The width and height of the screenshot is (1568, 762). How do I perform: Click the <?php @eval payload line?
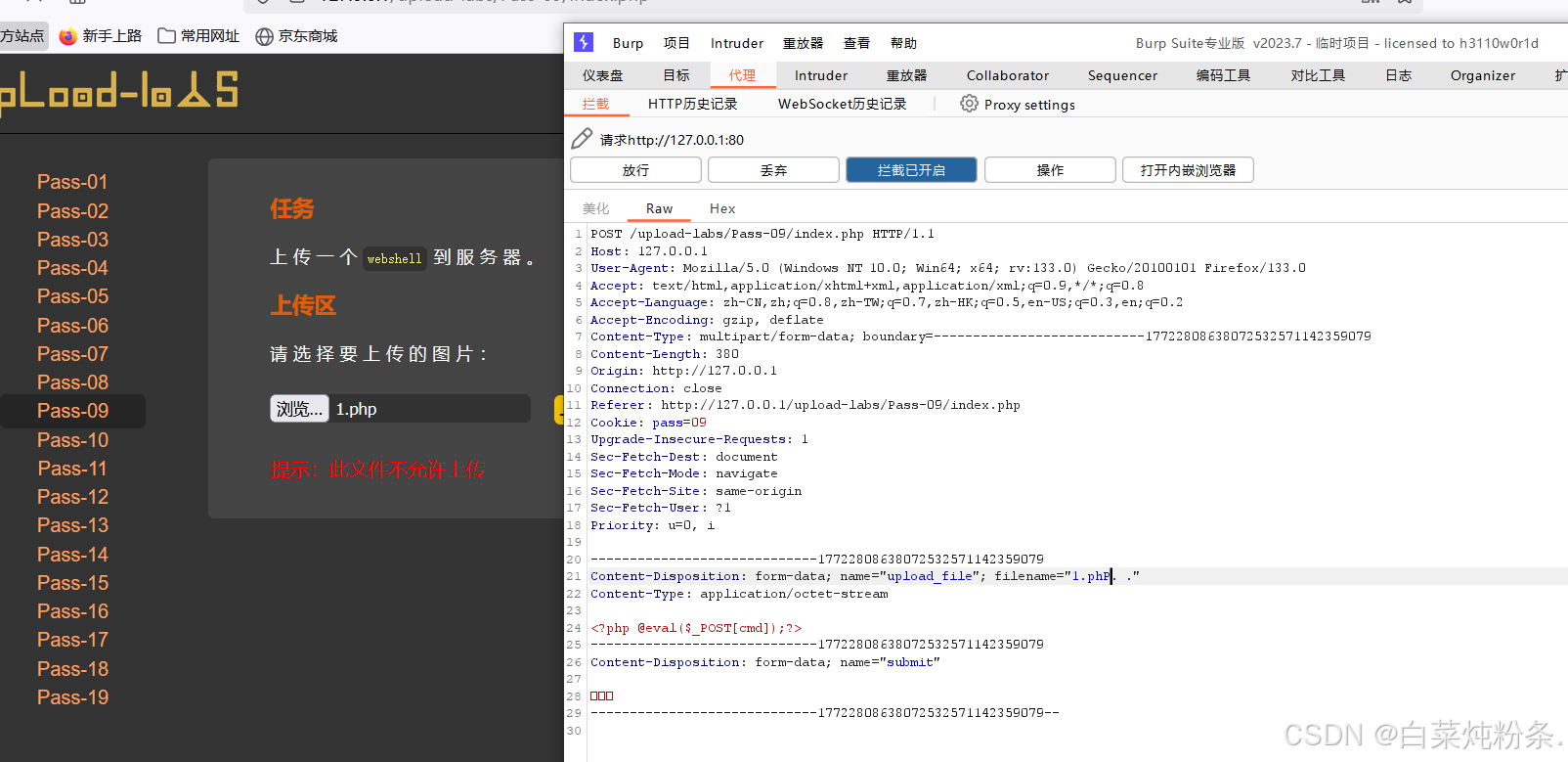pyautogui.click(x=696, y=628)
